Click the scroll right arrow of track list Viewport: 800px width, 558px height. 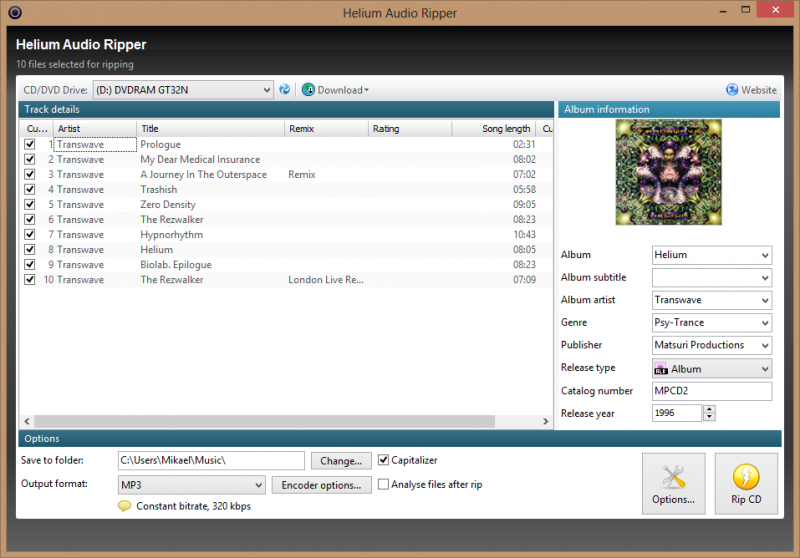point(545,421)
